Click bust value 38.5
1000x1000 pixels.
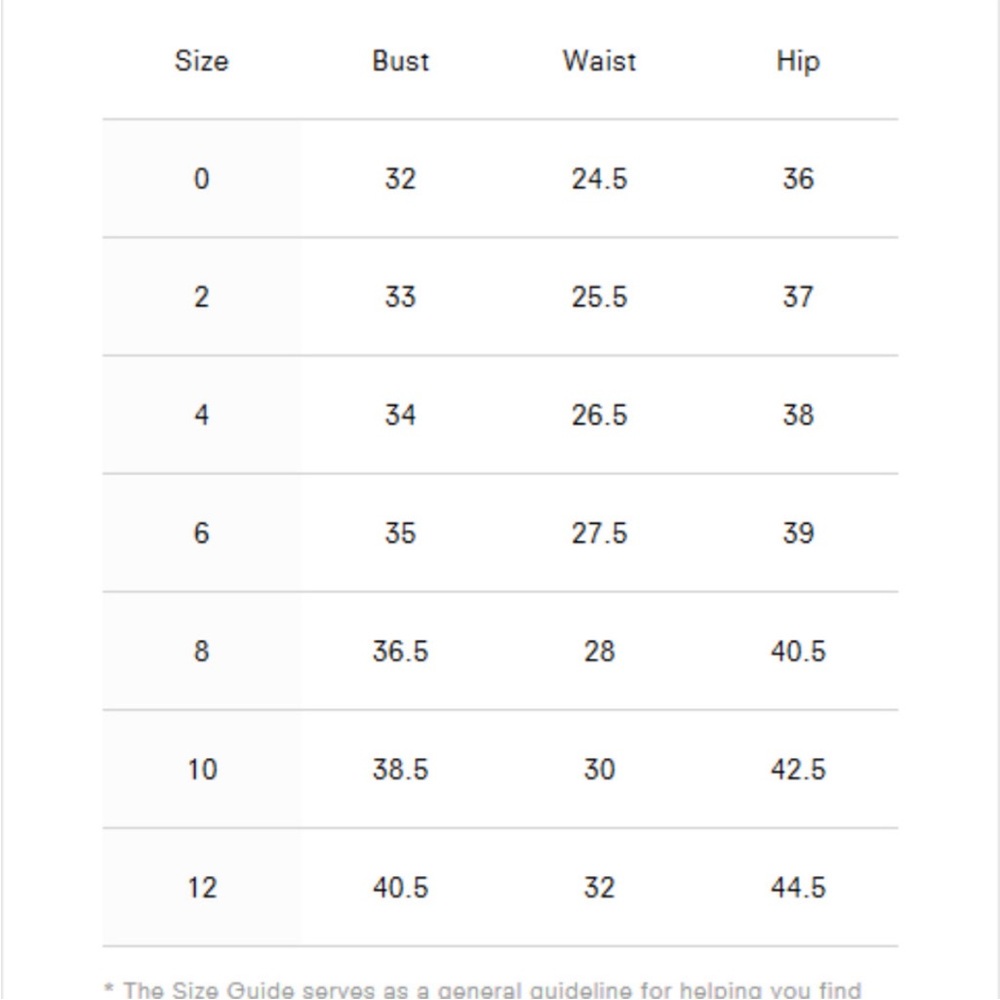(401, 769)
